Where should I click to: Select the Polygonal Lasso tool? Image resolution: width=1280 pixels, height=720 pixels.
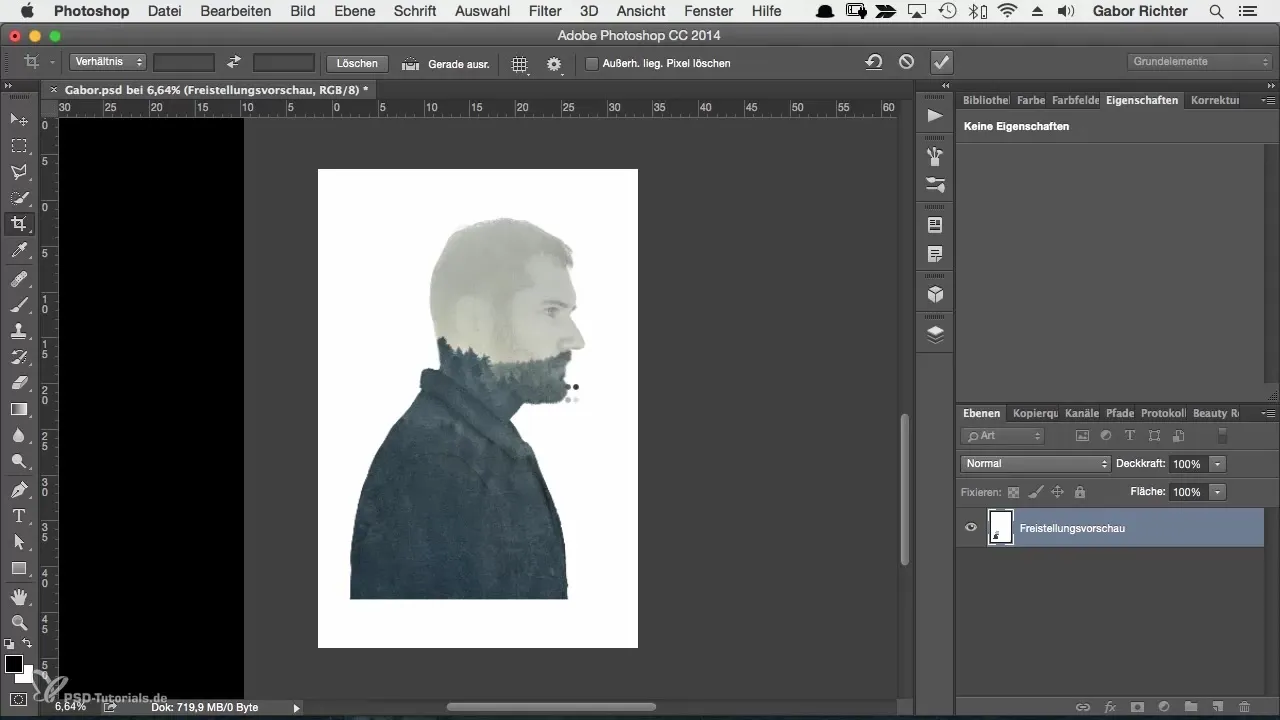click(19, 172)
